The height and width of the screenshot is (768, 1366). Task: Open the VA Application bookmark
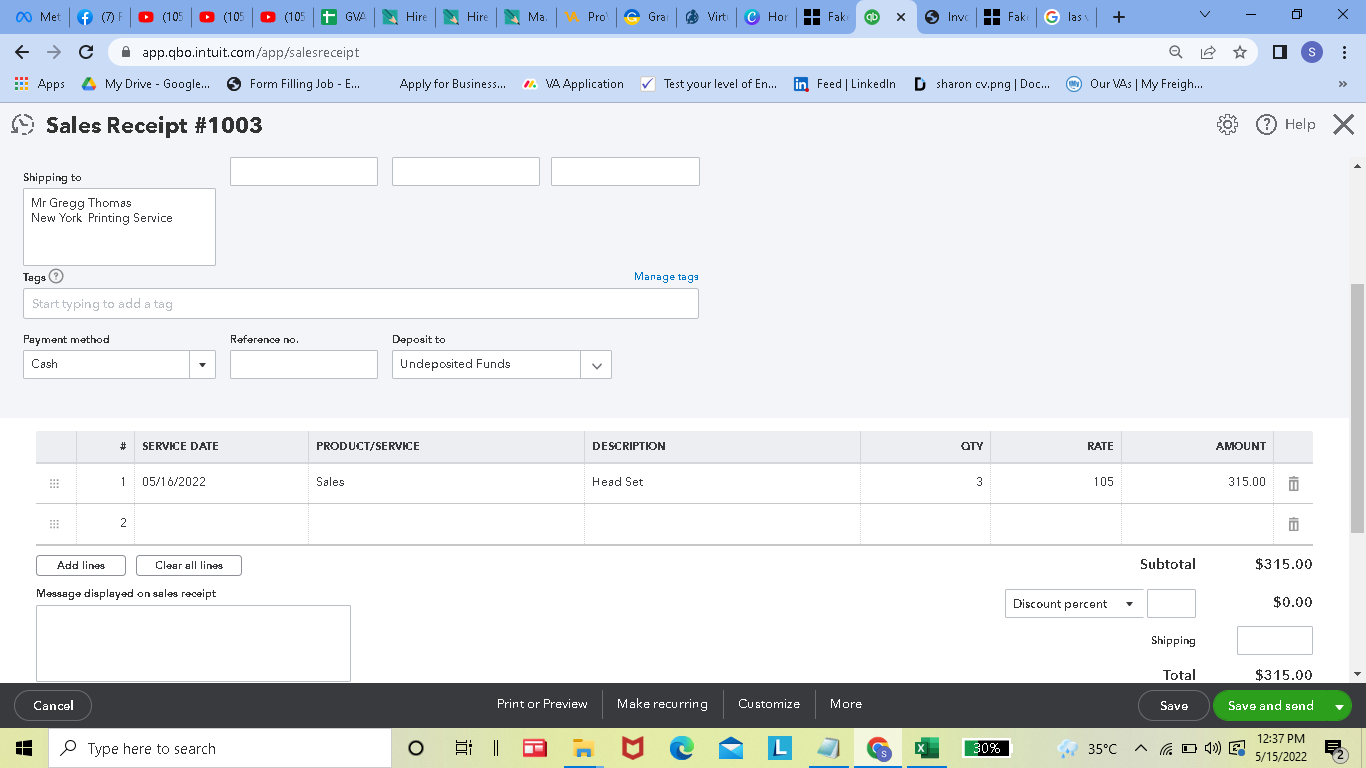(574, 84)
